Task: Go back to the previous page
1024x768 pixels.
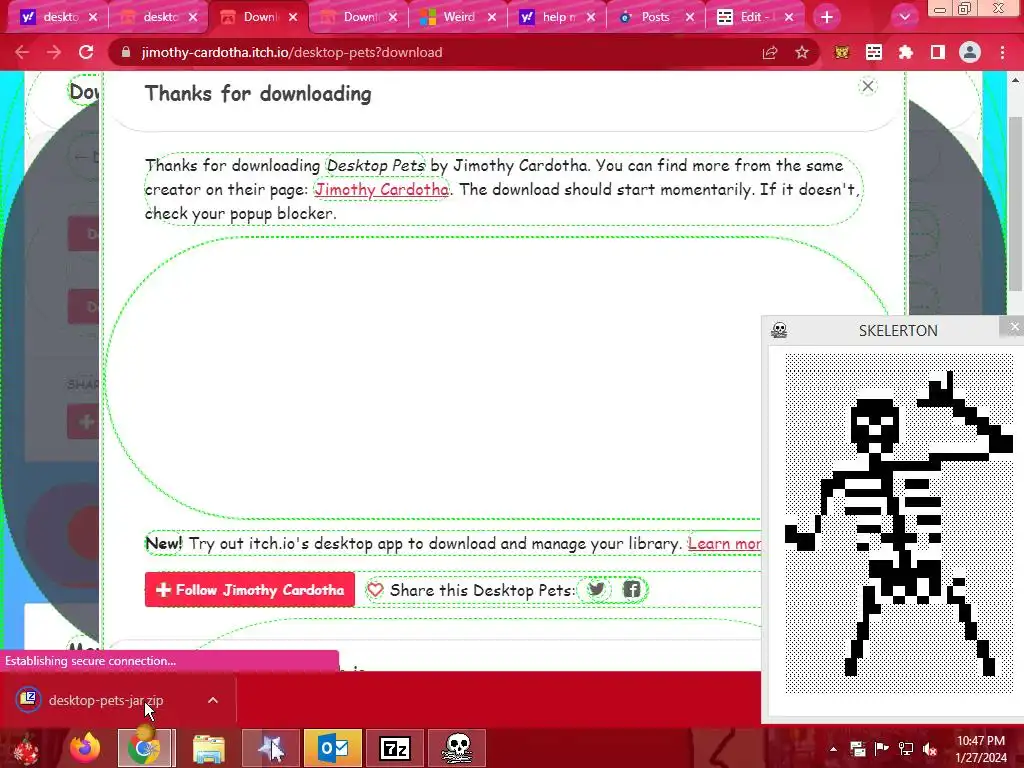Action: (x=22, y=52)
